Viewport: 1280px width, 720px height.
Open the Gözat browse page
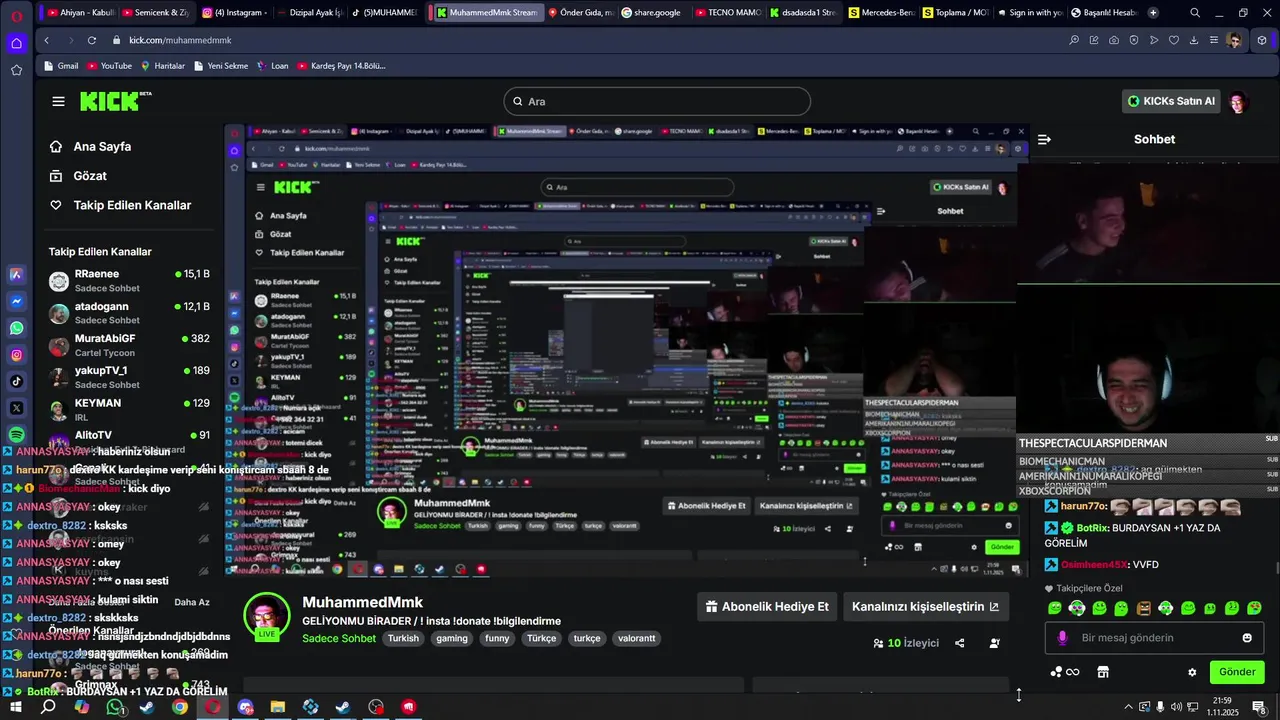tap(78, 176)
